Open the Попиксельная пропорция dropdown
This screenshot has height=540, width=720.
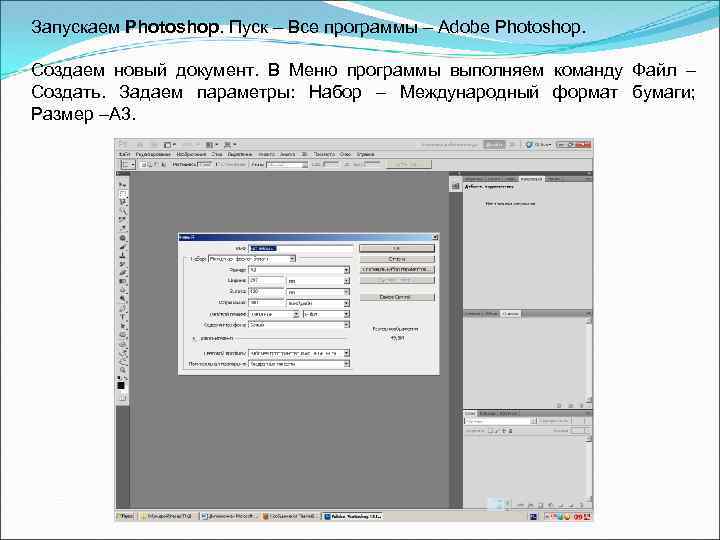pyautogui.click(x=298, y=364)
